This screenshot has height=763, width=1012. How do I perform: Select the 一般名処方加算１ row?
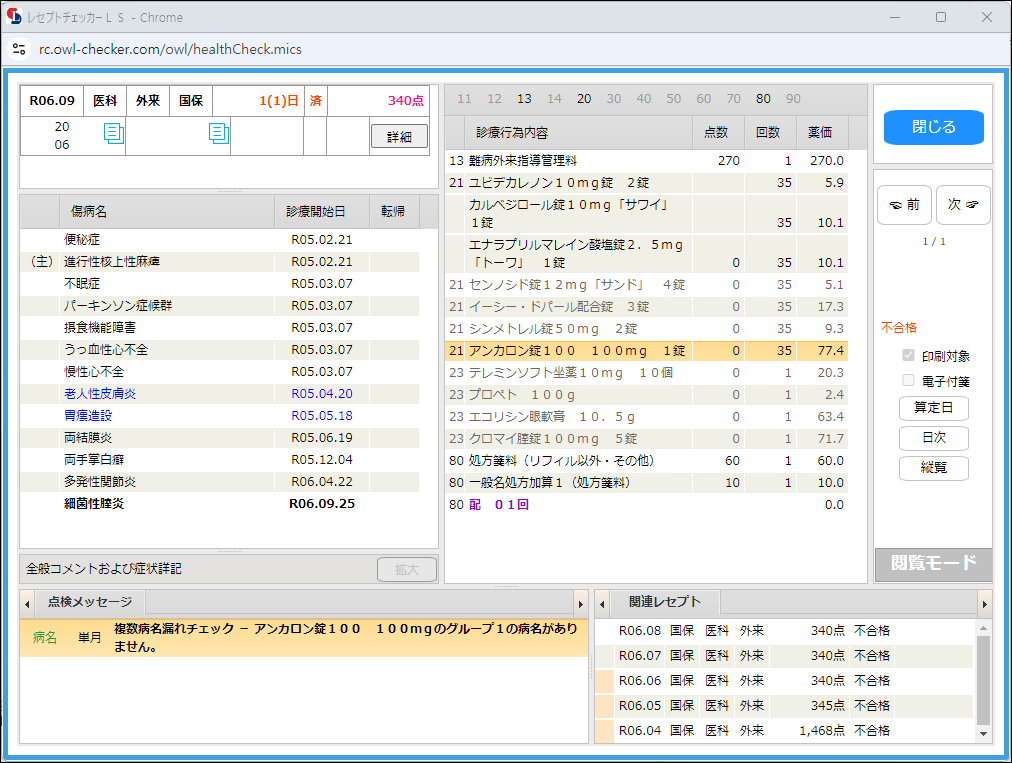tap(646, 483)
